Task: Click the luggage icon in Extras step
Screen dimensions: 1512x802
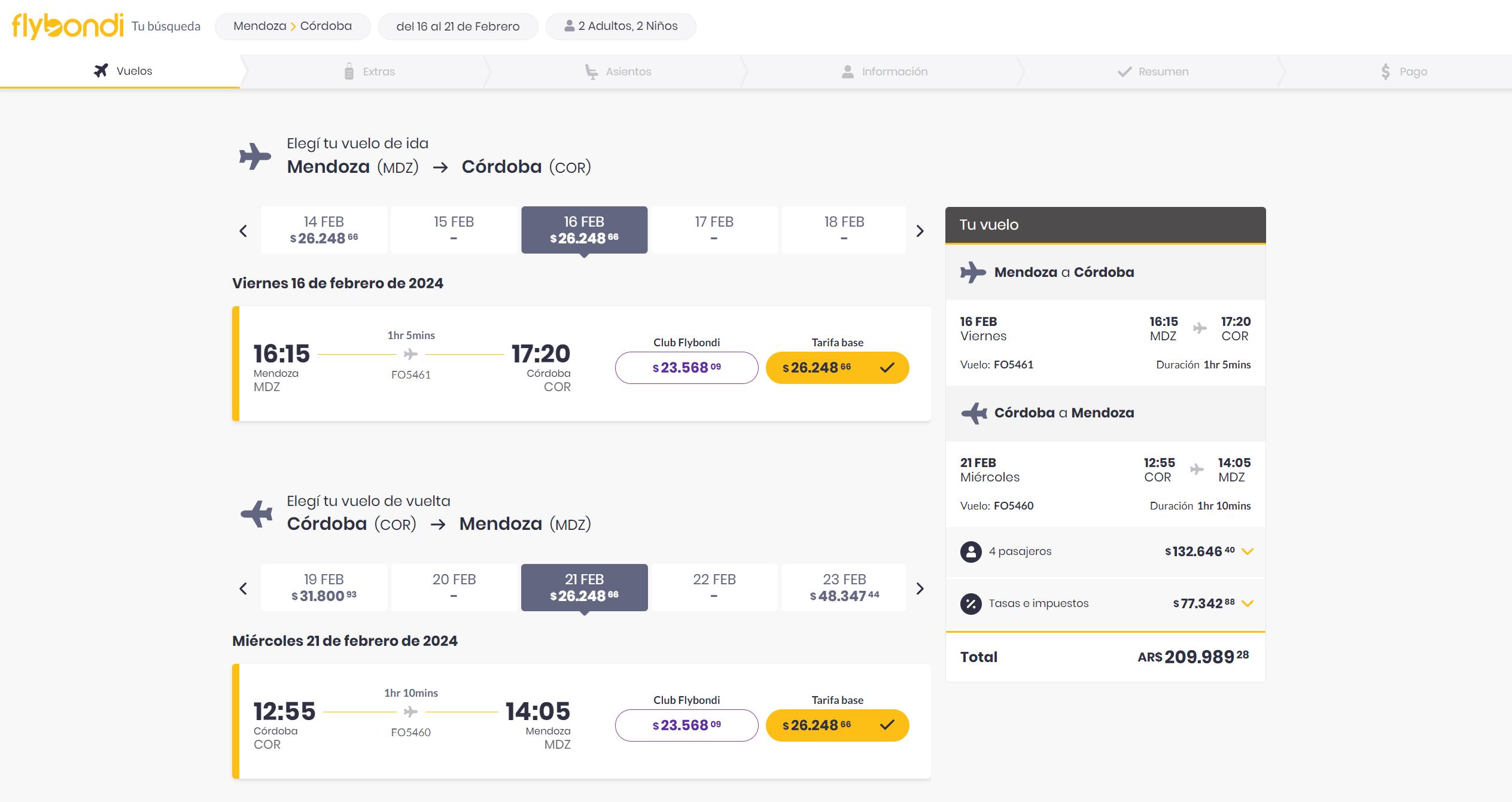Action: pos(349,71)
